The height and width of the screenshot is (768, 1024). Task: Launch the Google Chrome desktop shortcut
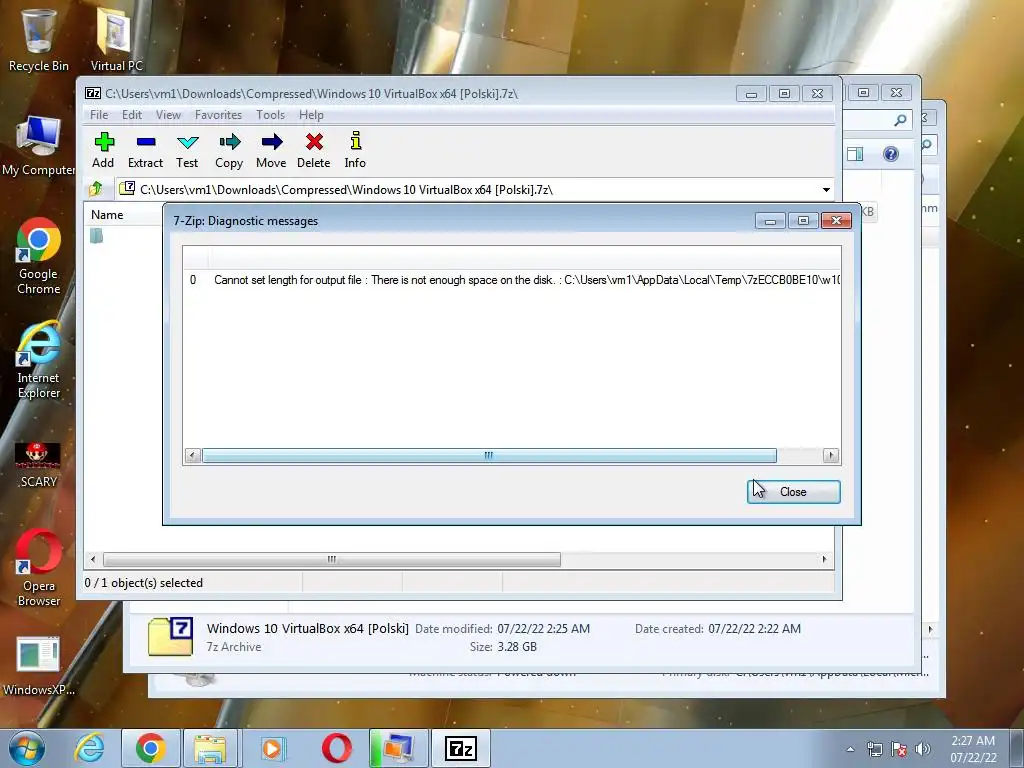click(39, 256)
